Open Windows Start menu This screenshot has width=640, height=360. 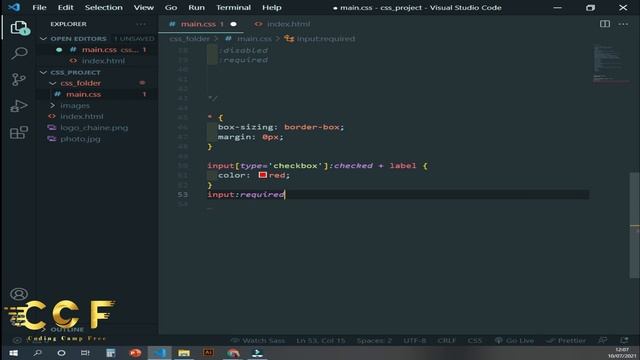pos(13,353)
